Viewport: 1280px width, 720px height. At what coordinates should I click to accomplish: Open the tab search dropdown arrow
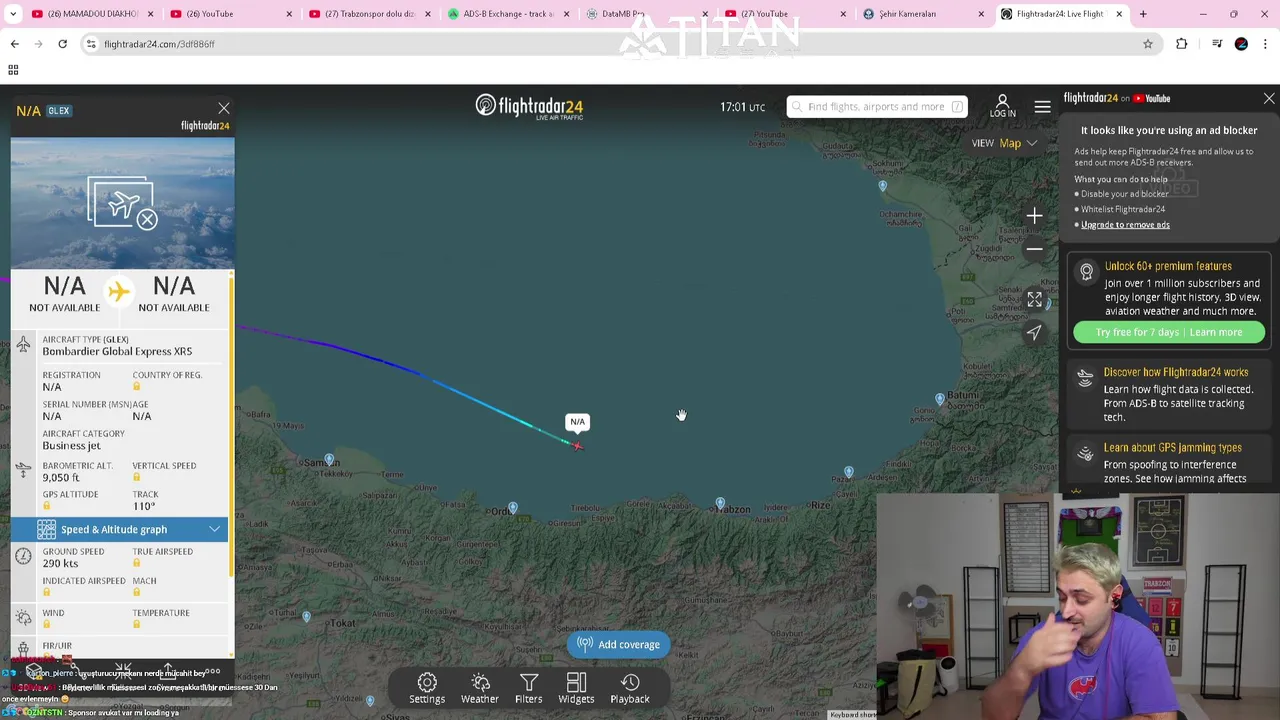13,14
